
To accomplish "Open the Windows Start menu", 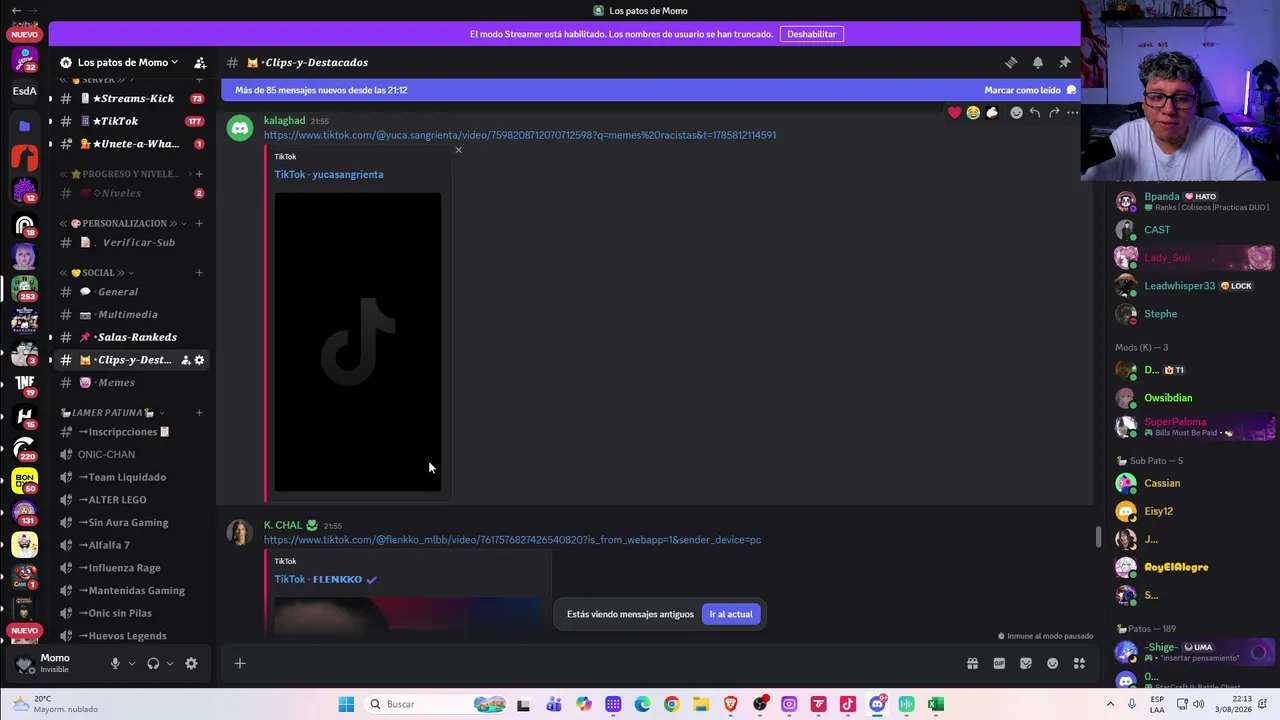I will click(x=346, y=704).
